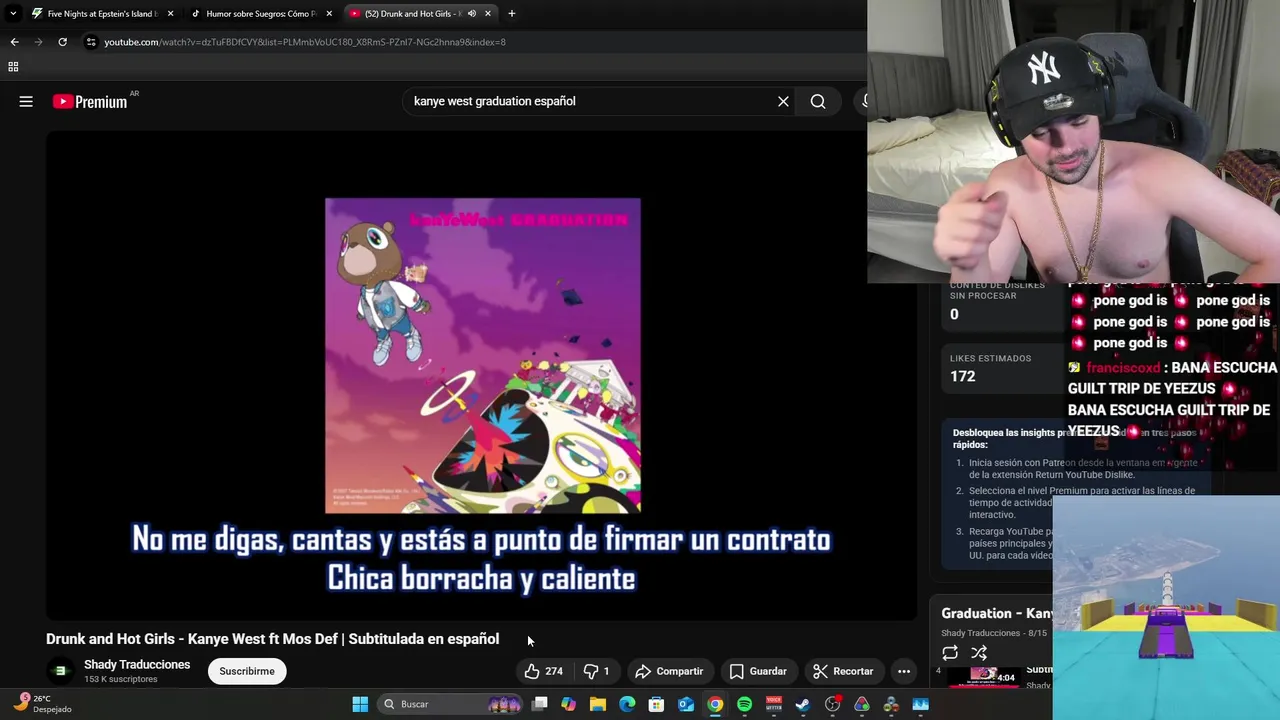This screenshot has width=1280, height=720.
Task: Open Spotify from the taskbar
Action: coord(744,704)
